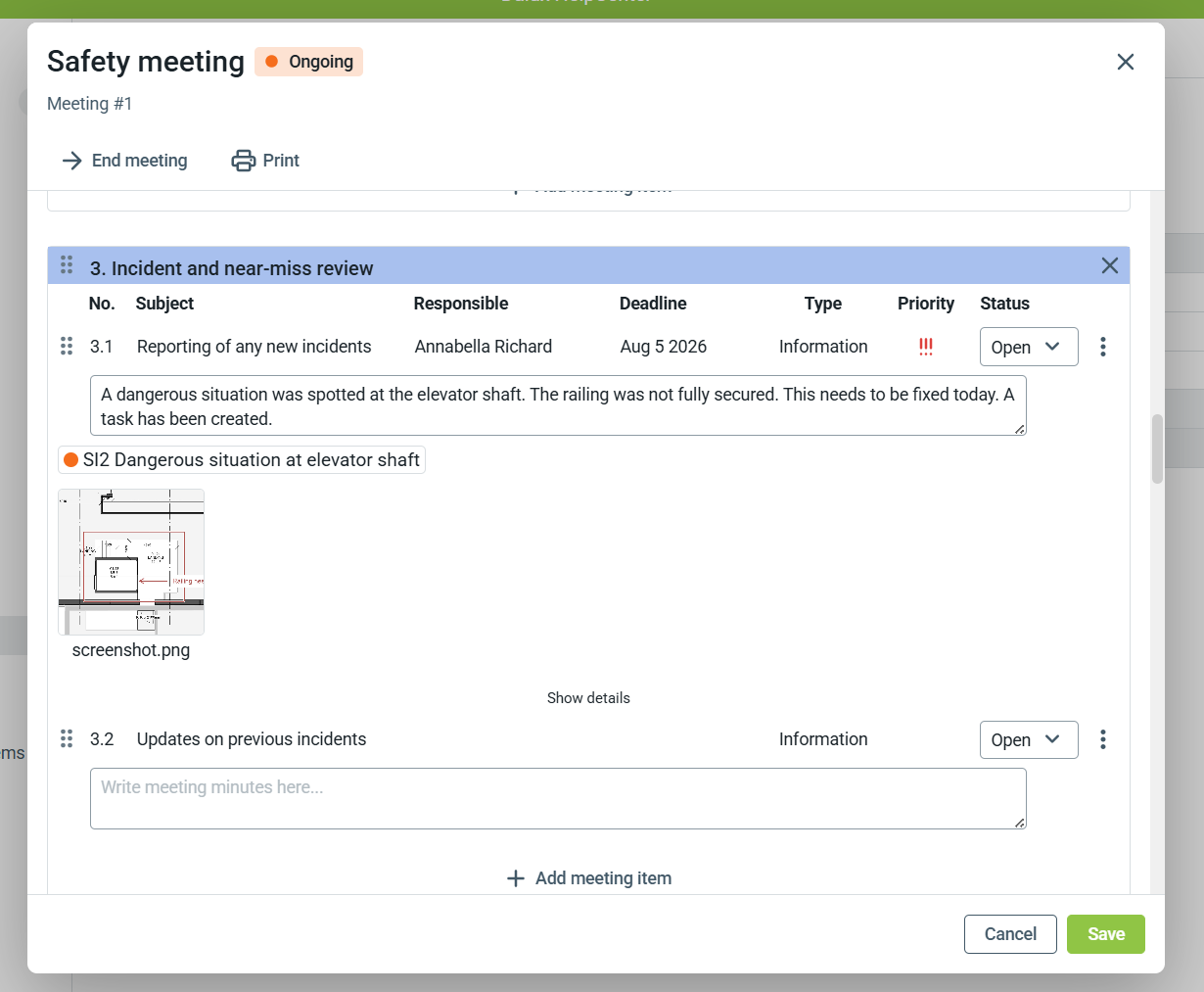Screen dimensions: 1204x992
Task: Click the End meeting button
Action: [x=124, y=161]
